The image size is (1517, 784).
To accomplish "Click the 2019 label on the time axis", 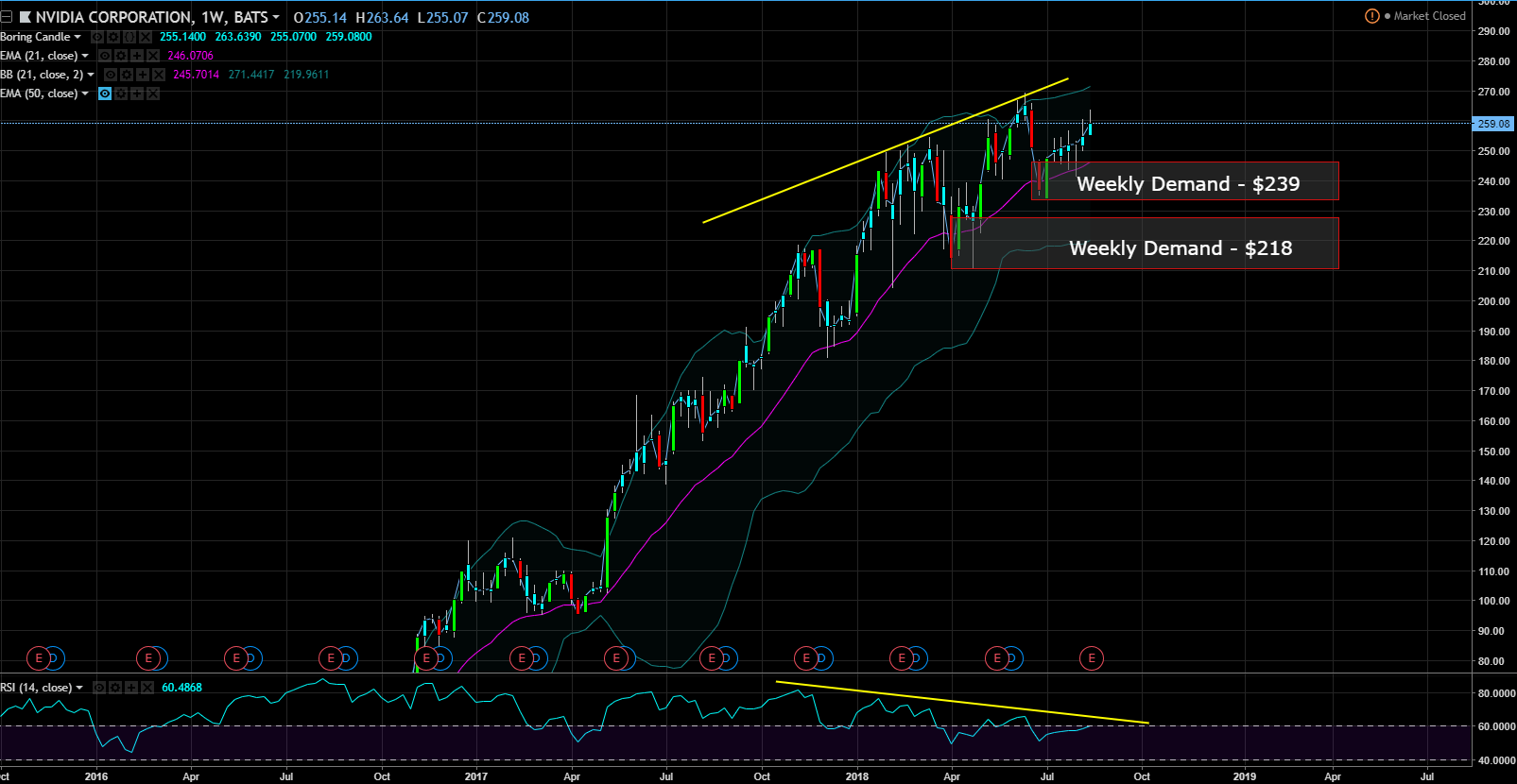I will (x=1245, y=776).
